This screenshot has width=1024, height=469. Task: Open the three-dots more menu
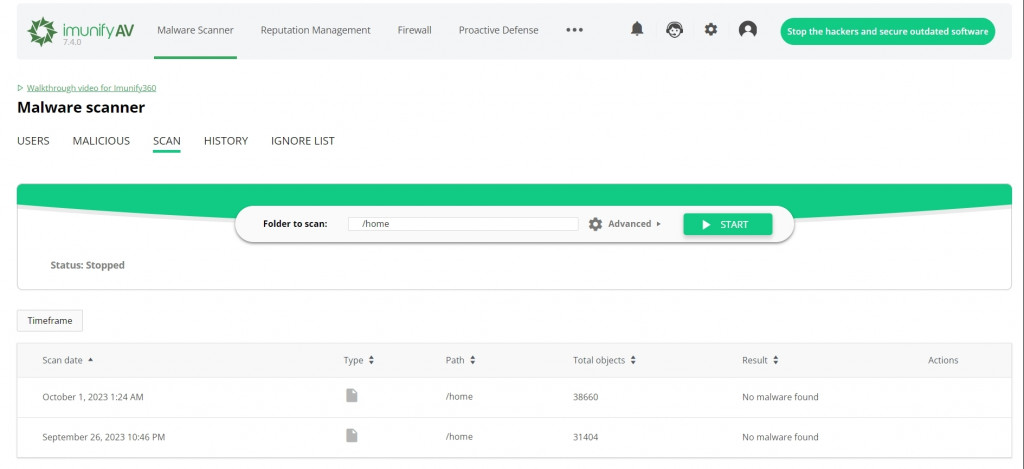[x=575, y=30]
